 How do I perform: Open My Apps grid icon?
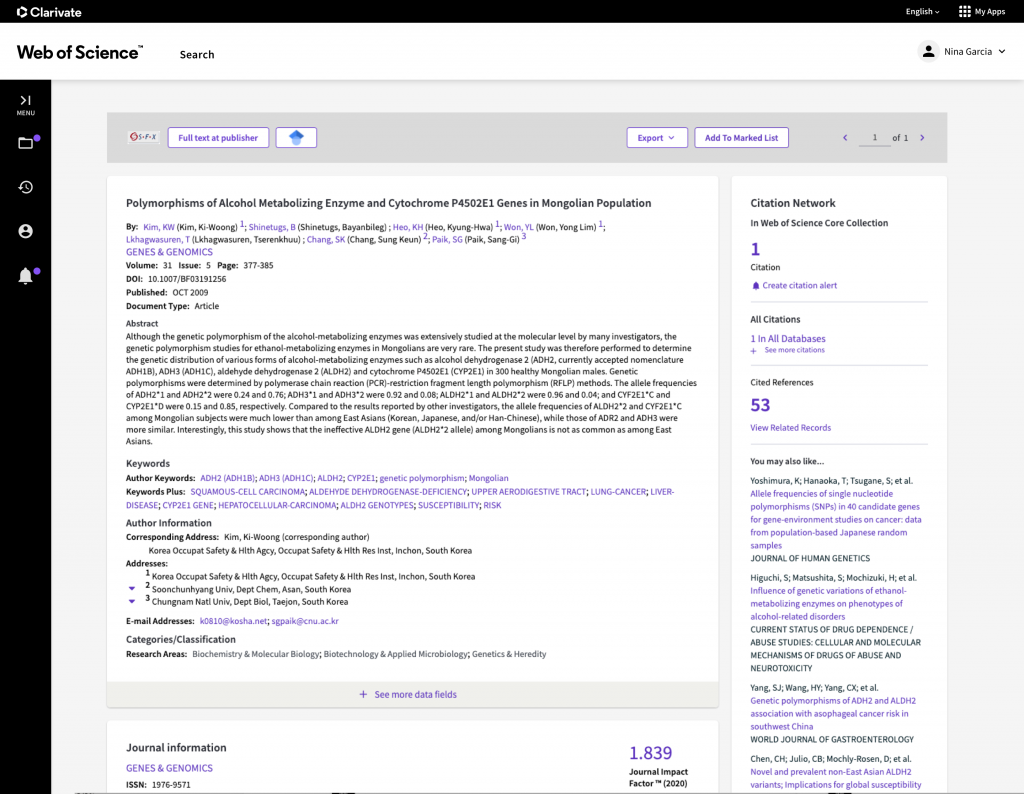coord(965,11)
